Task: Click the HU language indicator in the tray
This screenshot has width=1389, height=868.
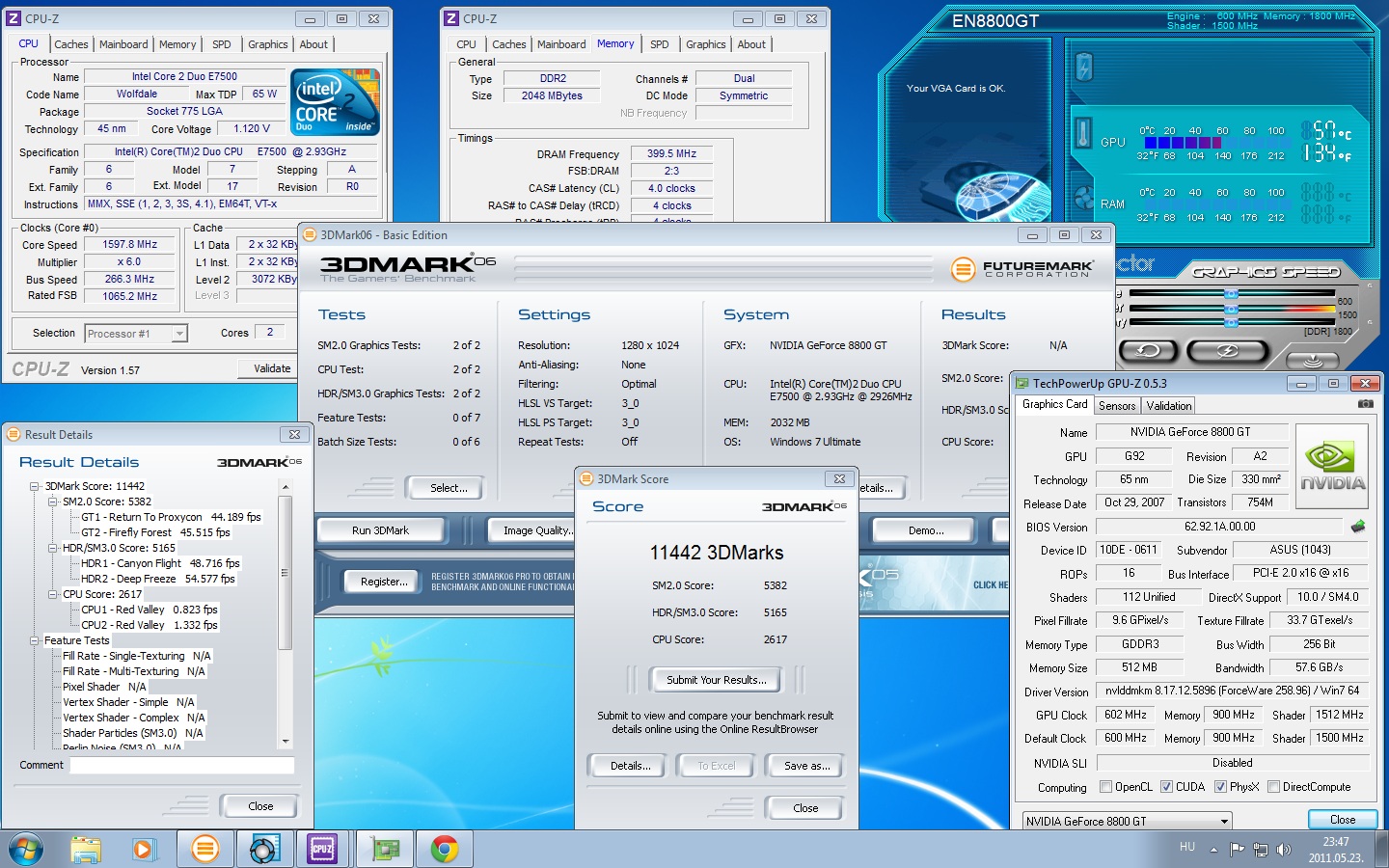Action: pos(1187,847)
